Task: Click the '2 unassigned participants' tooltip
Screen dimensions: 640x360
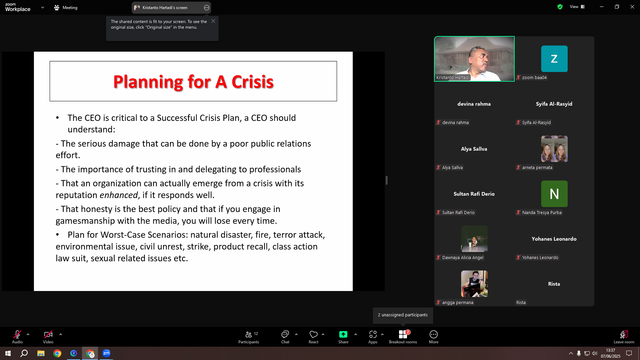Action: [403, 315]
